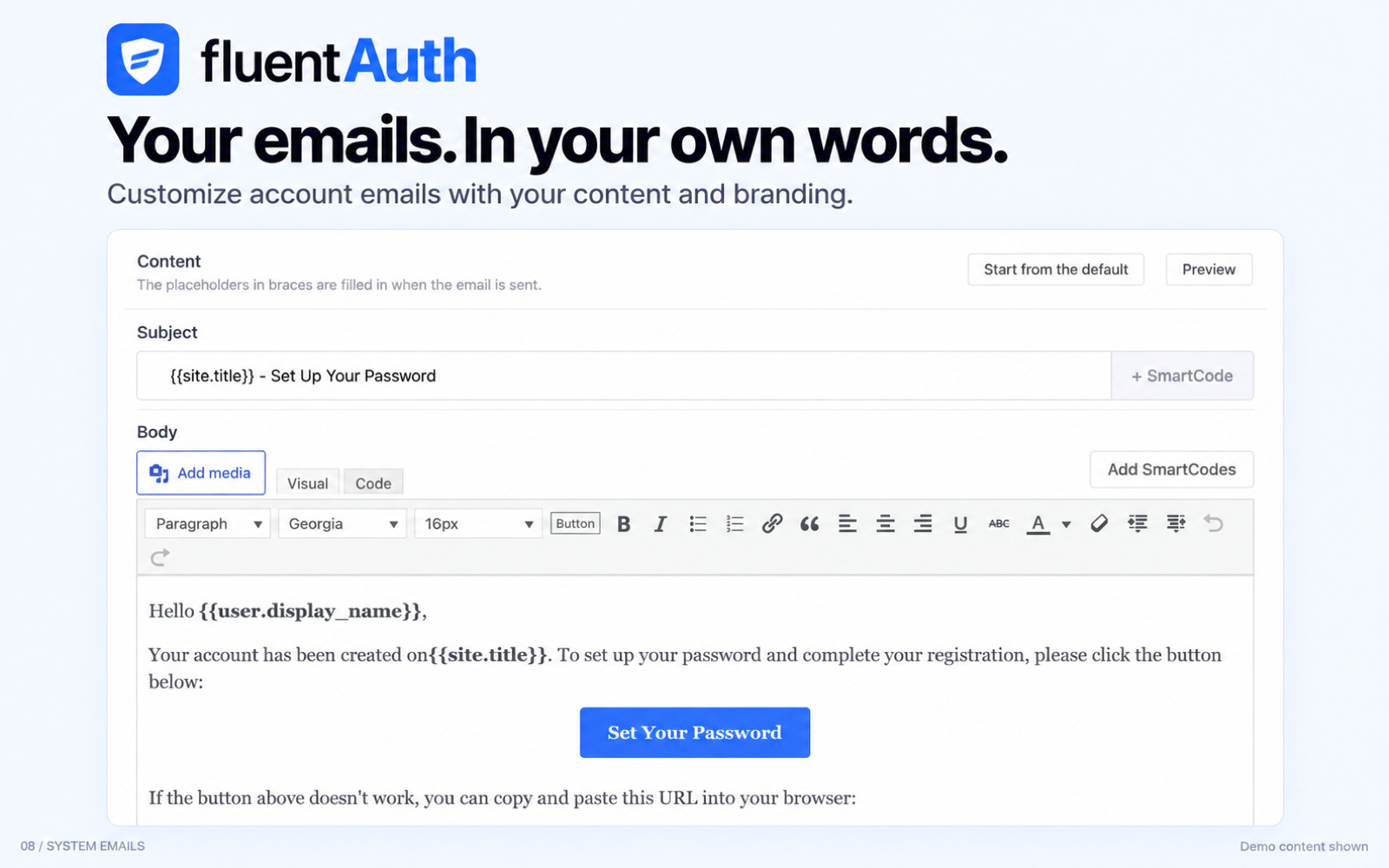This screenshot has width=1389, height=868.
Task: Insert a numbered list
Action: 735,523
